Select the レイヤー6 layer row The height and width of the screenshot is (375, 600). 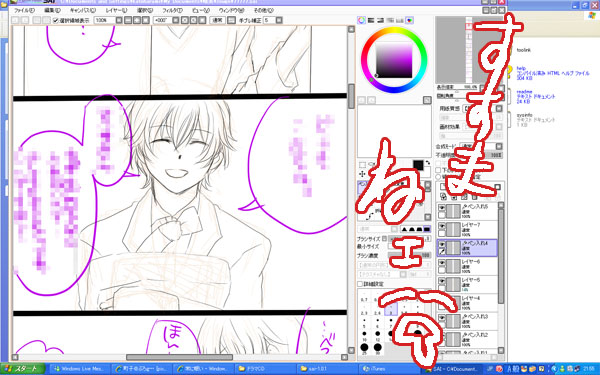click(x=467, y=266)
